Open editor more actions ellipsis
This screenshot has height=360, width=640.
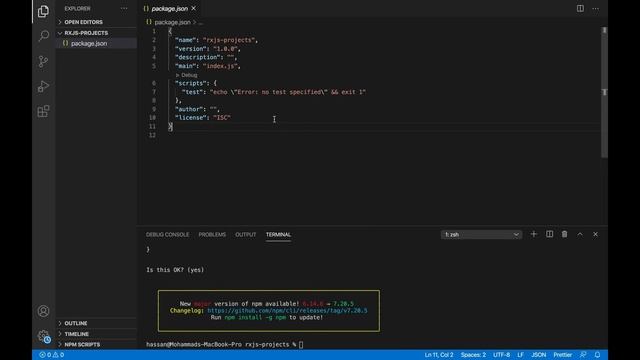(596, 9)
